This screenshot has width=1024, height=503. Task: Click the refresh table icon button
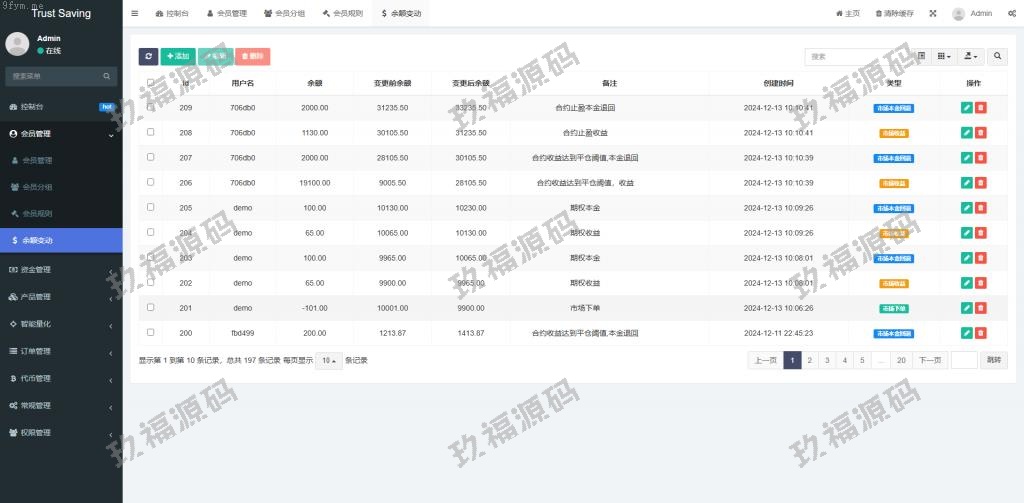tap(148, 57)
